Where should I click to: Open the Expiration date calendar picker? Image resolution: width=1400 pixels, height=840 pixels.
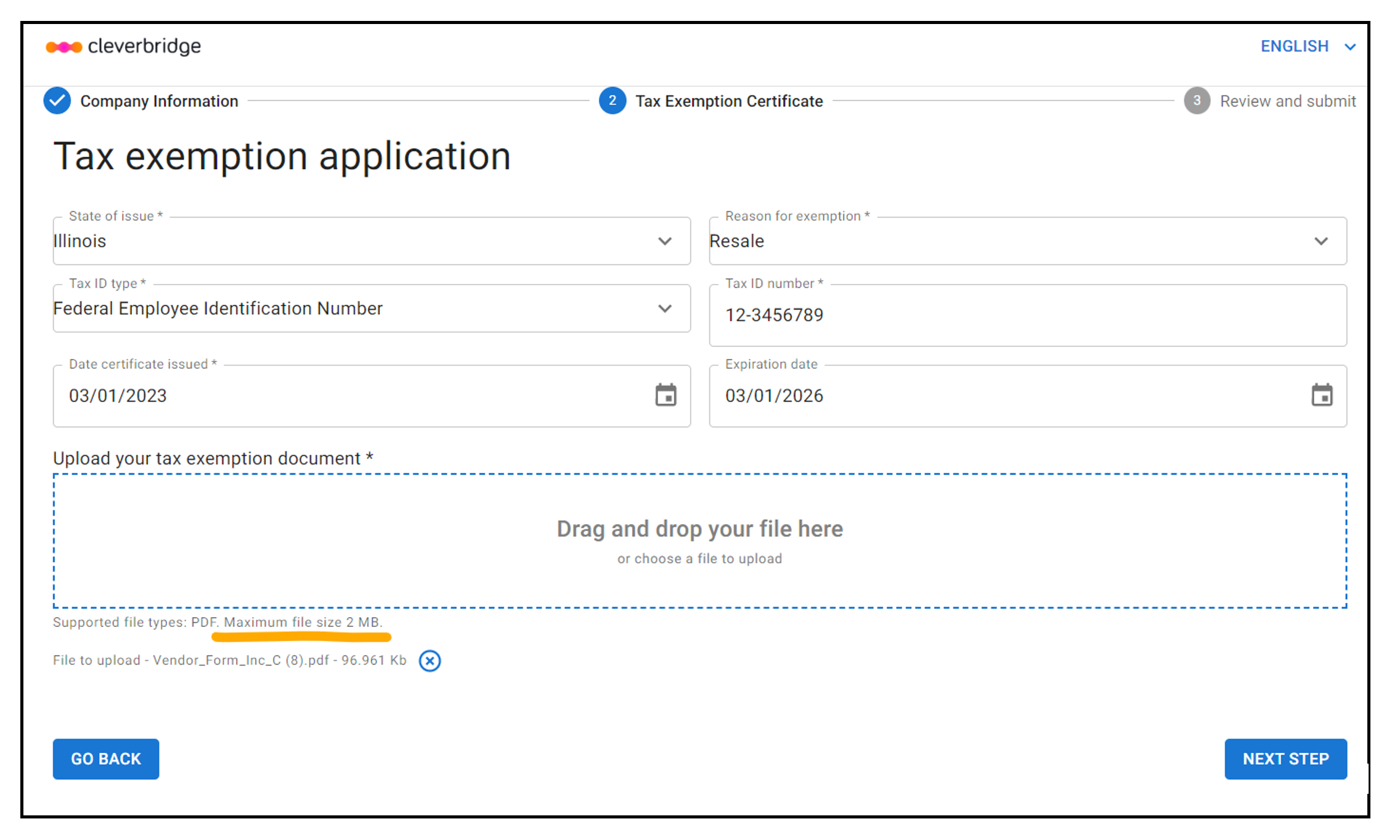point(1324,396)
